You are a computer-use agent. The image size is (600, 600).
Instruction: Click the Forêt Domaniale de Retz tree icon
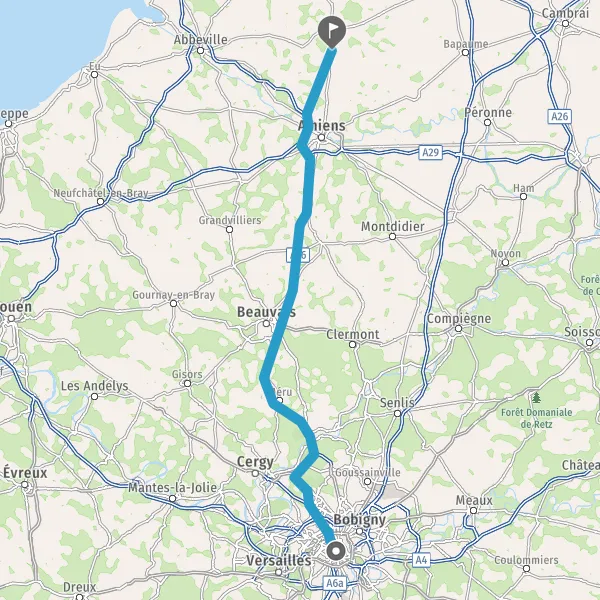[536, 398]
